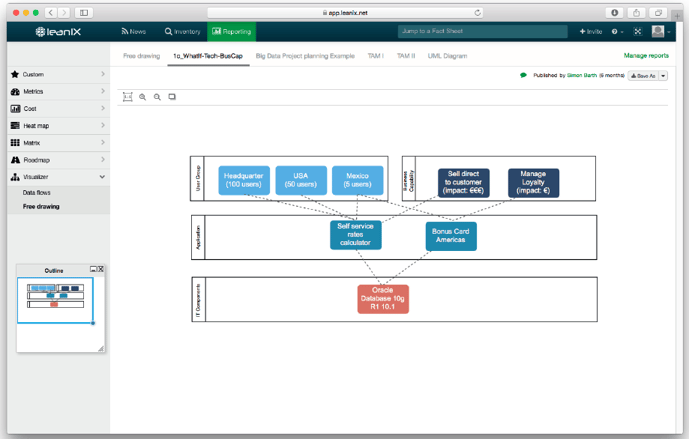Toggle the outline window toolbar icon
This screenshot has width=689, height=439.
click(172, 97)
